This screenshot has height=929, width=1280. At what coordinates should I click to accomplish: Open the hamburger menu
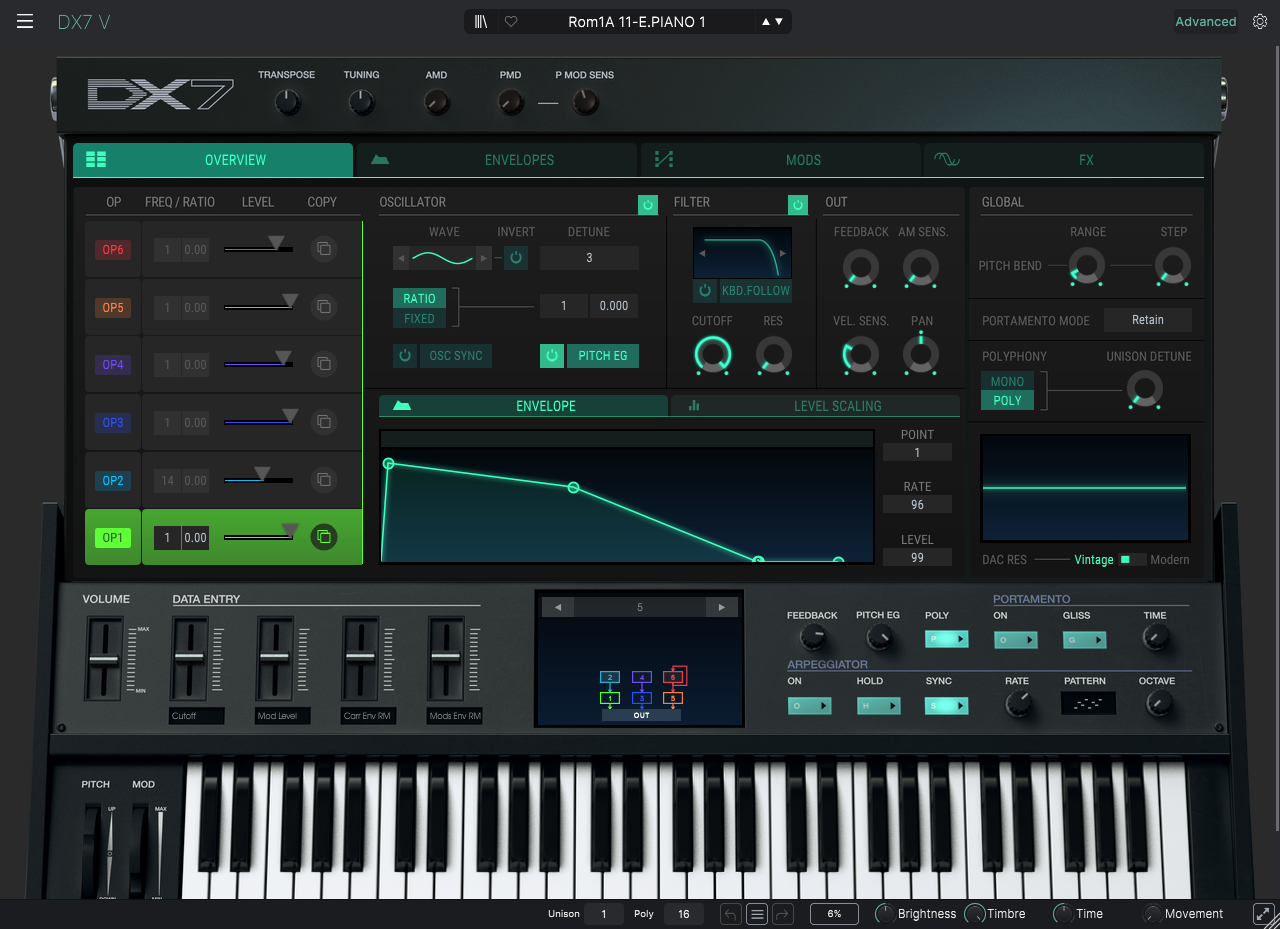25,20
